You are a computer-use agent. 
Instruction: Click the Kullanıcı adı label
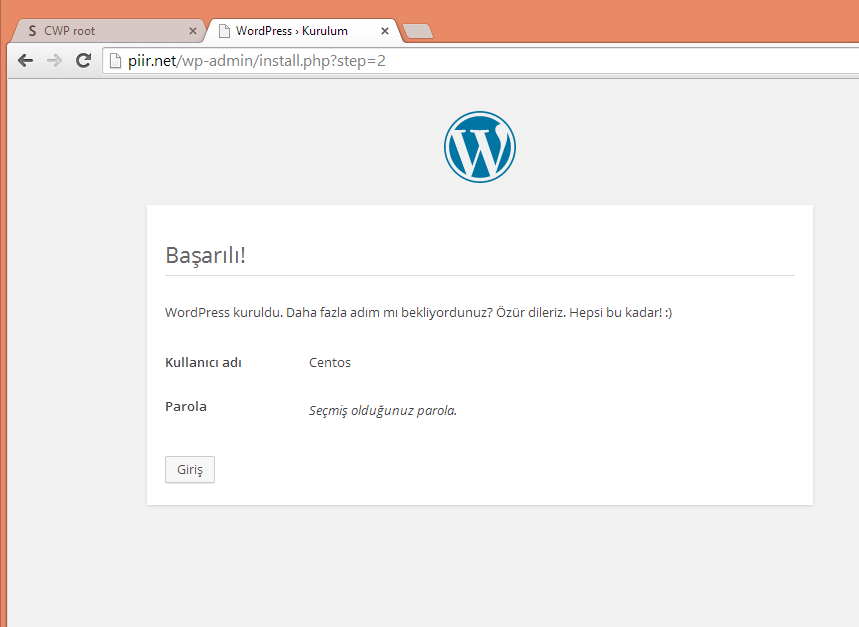(203, 363)
